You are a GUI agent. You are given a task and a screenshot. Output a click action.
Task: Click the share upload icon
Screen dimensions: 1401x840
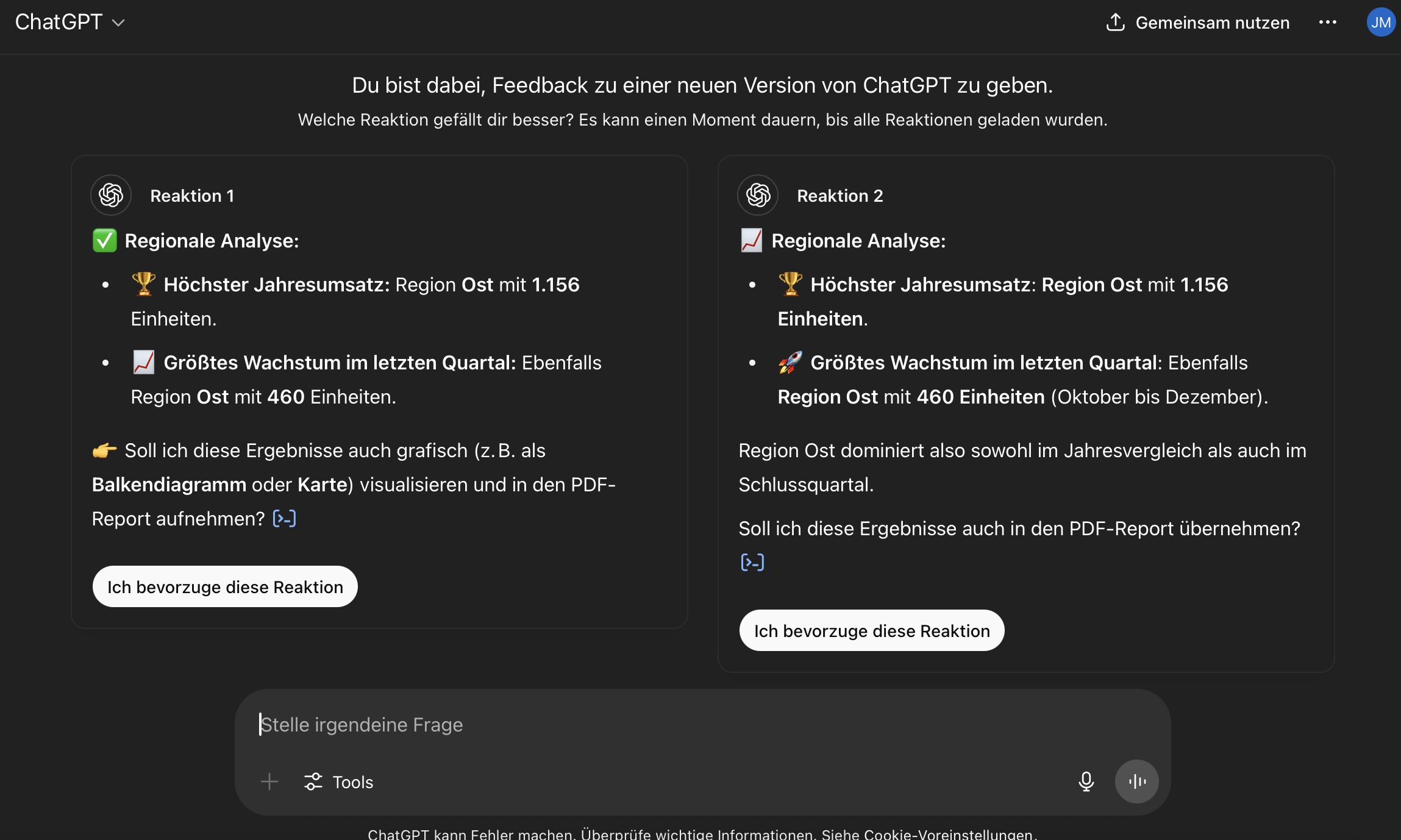pyautogui.click(x=1115, y=22)
